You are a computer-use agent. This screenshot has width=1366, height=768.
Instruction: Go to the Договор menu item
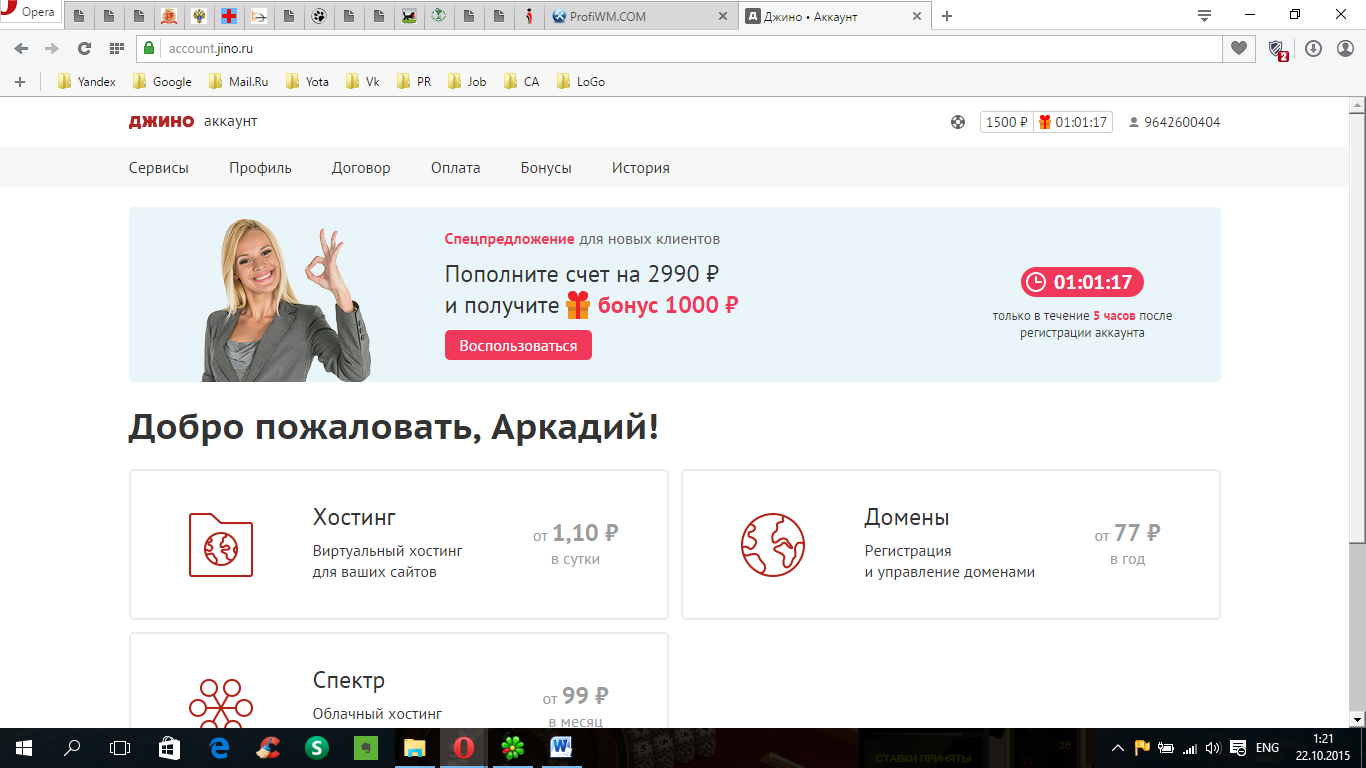point(361,168)
